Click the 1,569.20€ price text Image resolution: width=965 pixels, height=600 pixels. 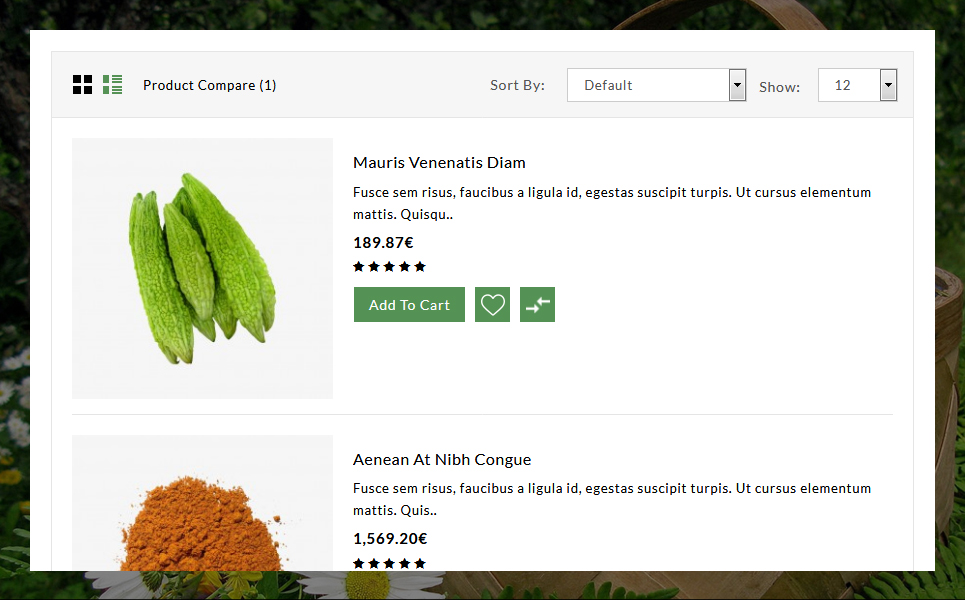tap(390, 539)
